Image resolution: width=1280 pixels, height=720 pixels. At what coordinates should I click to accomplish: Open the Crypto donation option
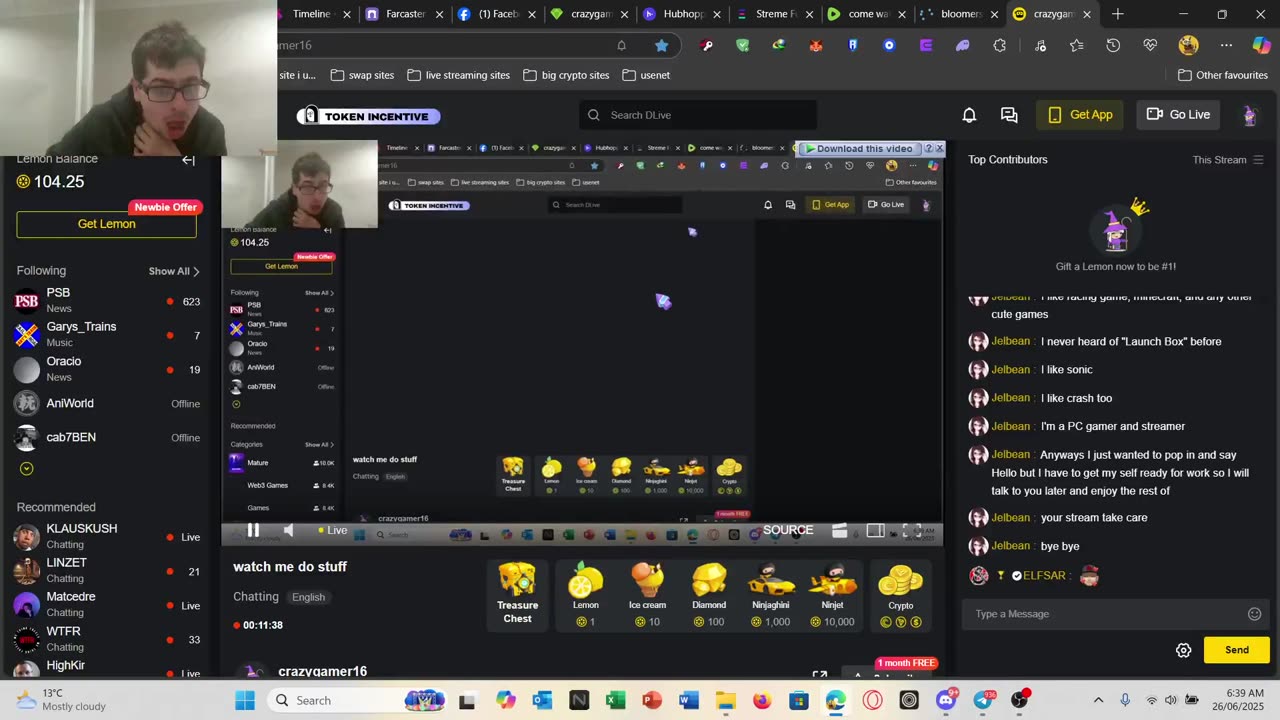[x=900, y=594]
